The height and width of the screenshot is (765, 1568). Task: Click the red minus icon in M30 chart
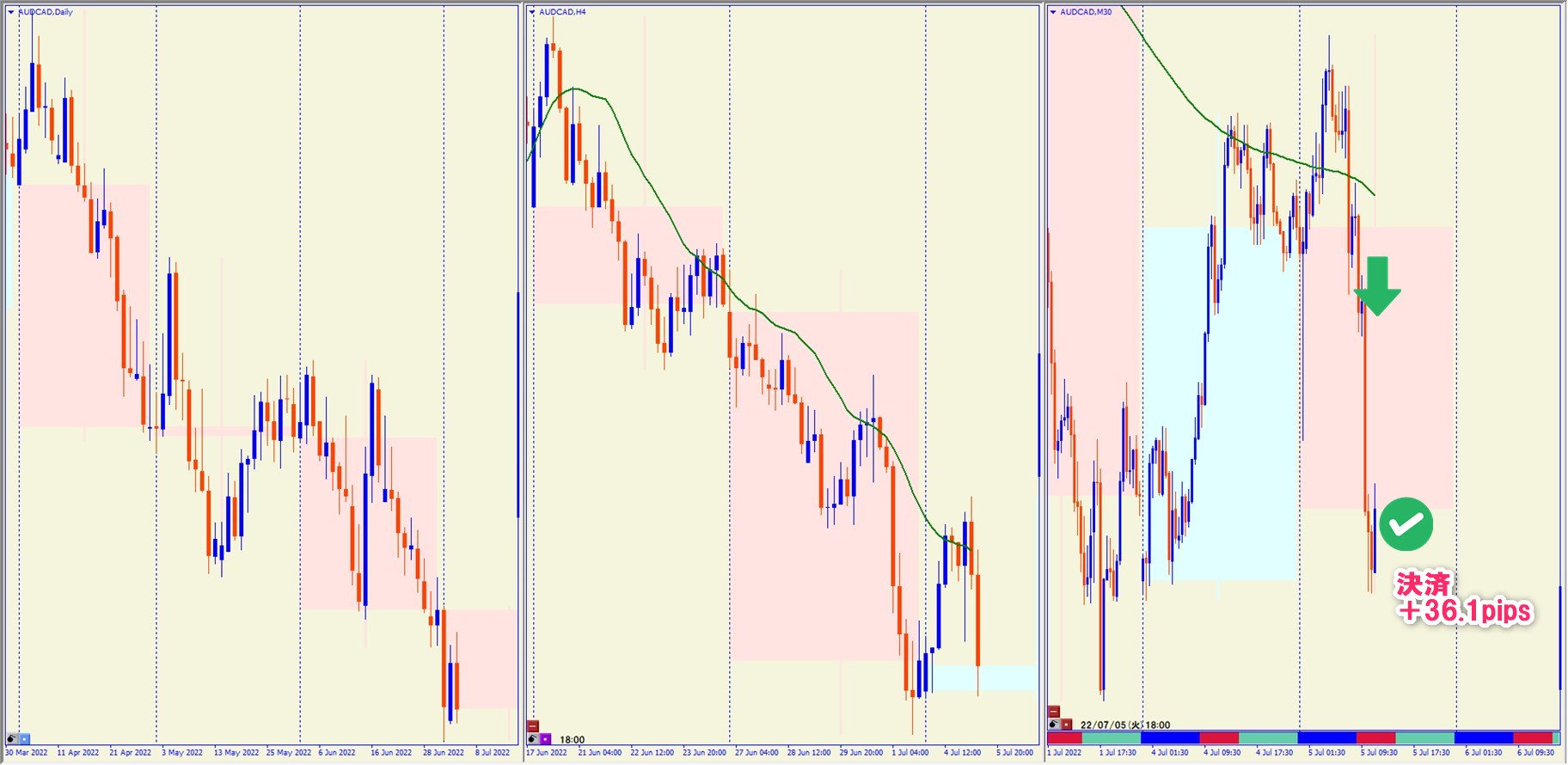tap(1054, 712)
